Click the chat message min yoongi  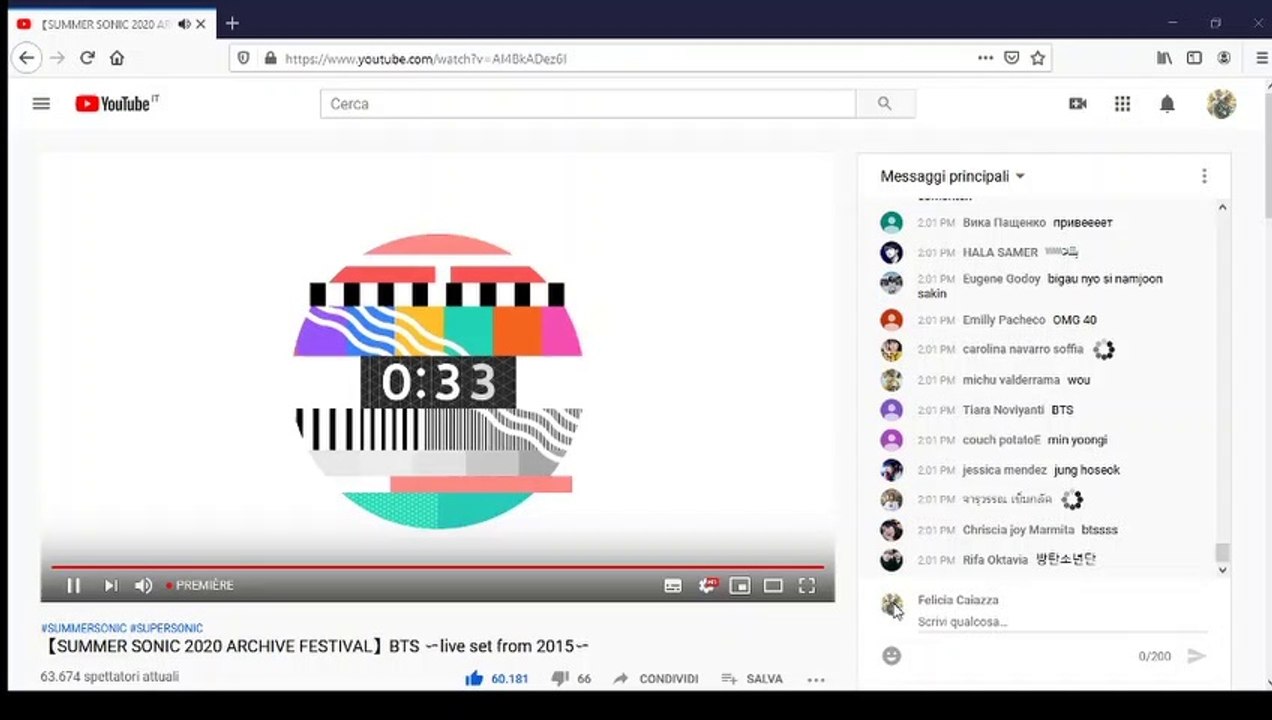tap(1077, 440)
